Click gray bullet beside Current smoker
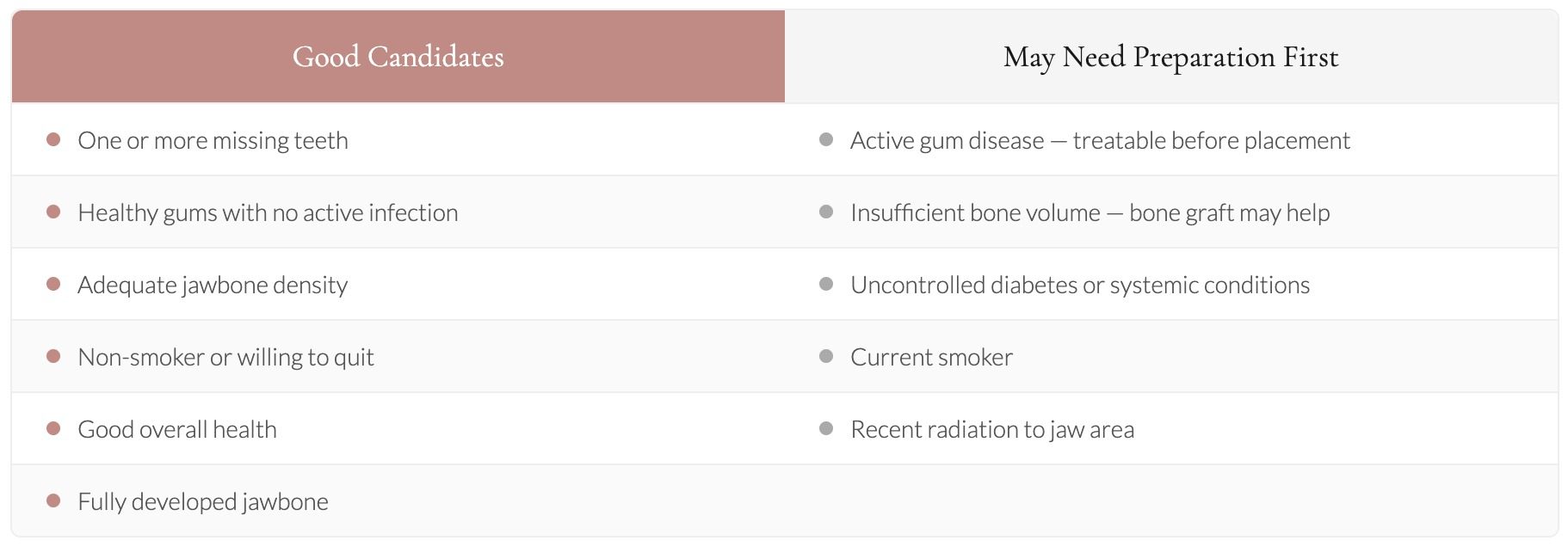The height and width of the screenshot is (559, 1568). pyautogui.click(x=826, y=356)
